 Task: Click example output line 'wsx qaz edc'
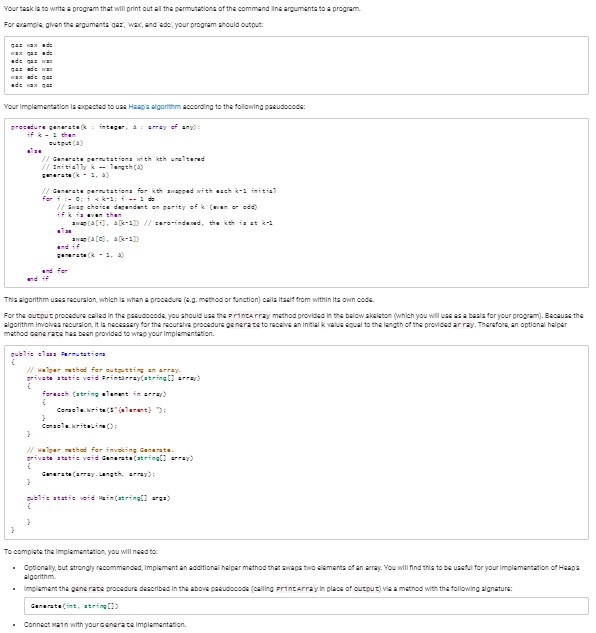point(31,53)
